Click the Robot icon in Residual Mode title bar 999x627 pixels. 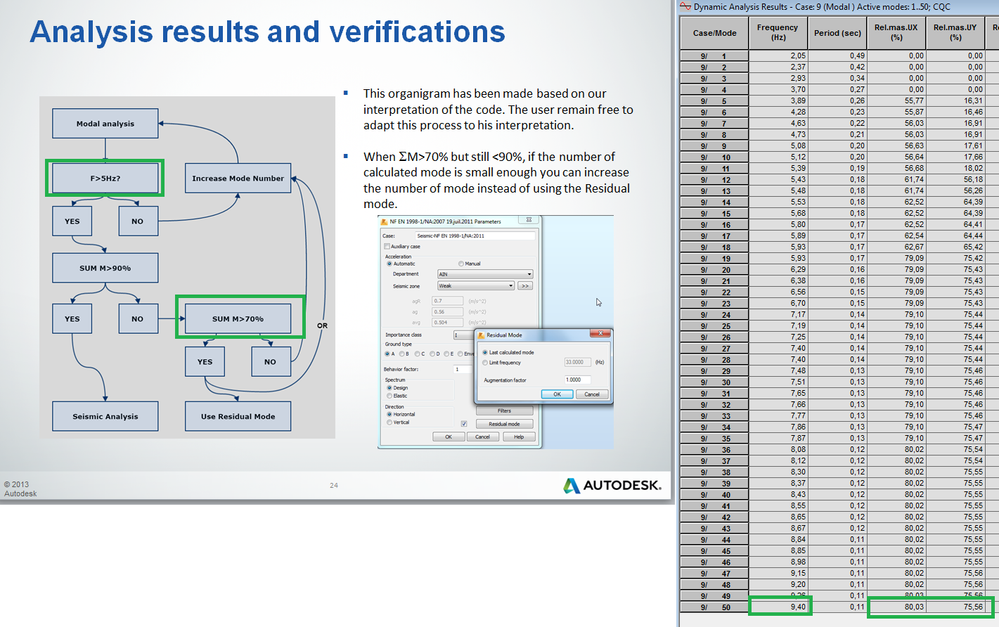pos(481,335)
